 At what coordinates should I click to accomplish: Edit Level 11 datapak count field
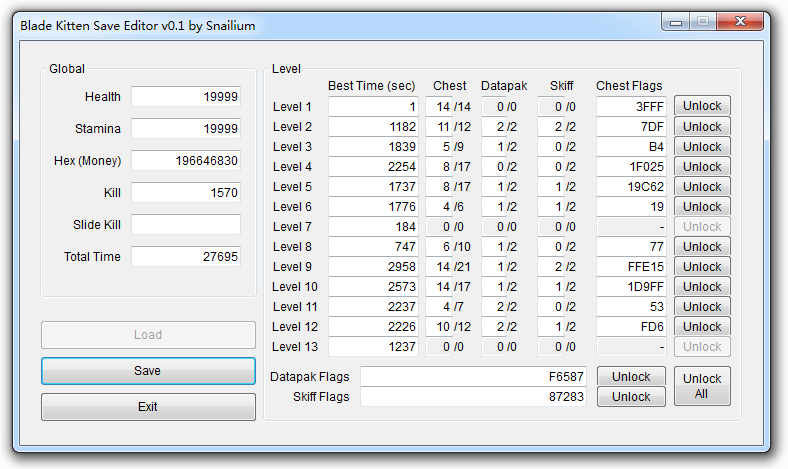pyautogui.click(x=494, y=307)
